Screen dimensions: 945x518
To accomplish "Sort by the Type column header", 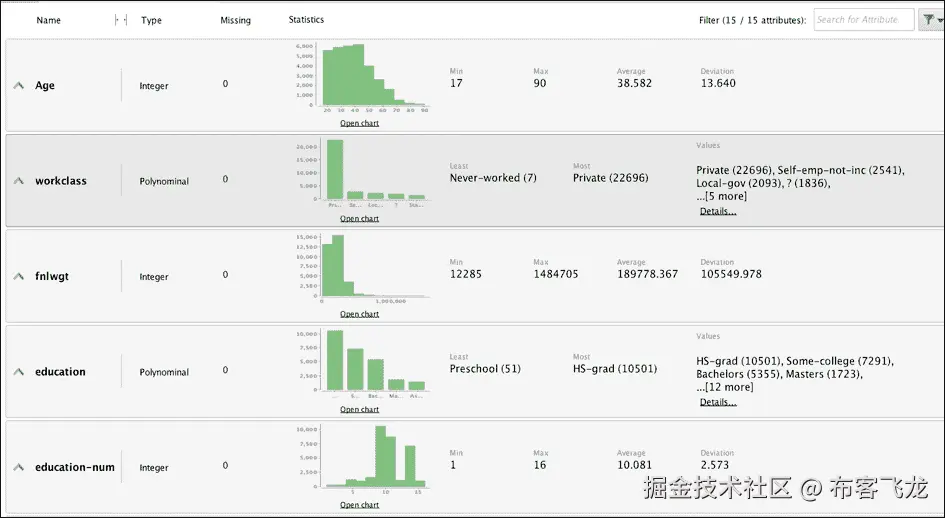I will [x=151, y=20].
